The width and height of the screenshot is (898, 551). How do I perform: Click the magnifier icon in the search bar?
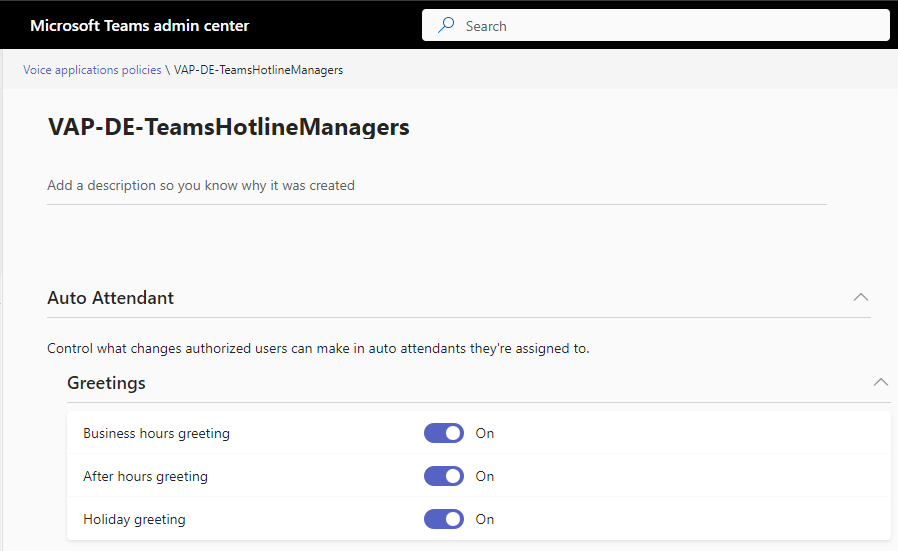[x=446, y=25]
